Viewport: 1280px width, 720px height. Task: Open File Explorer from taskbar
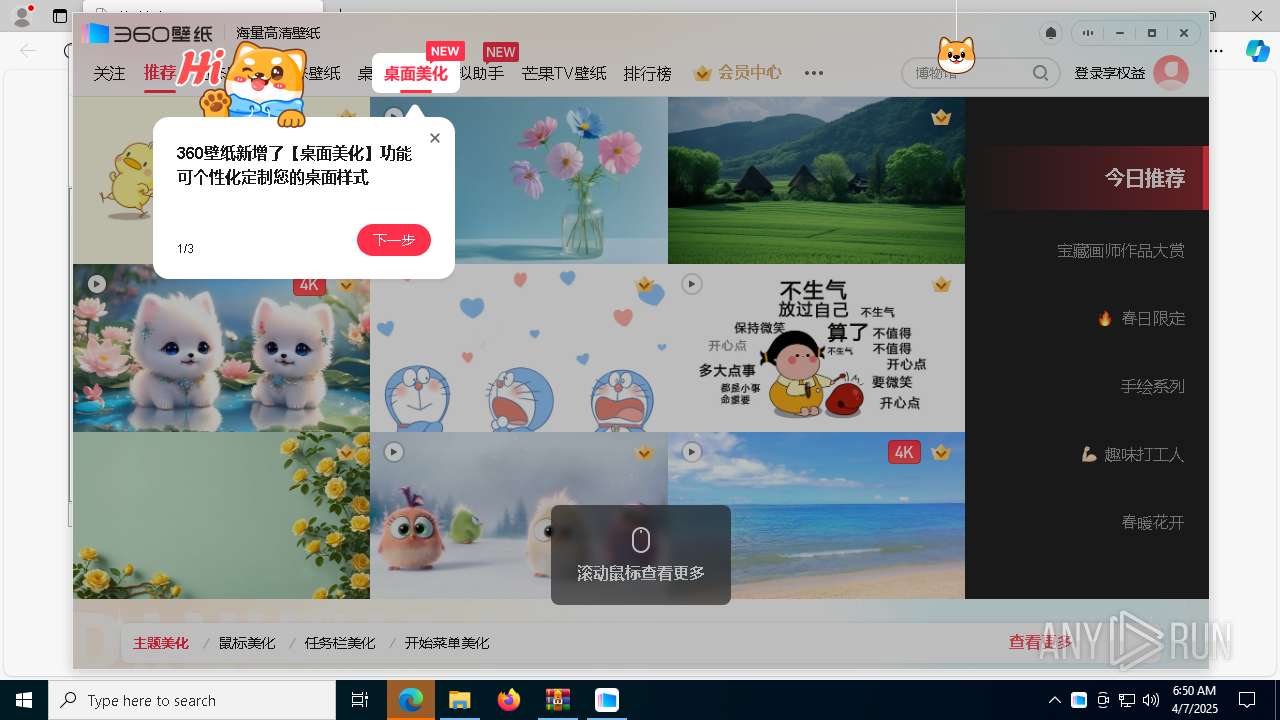[459, 700]
